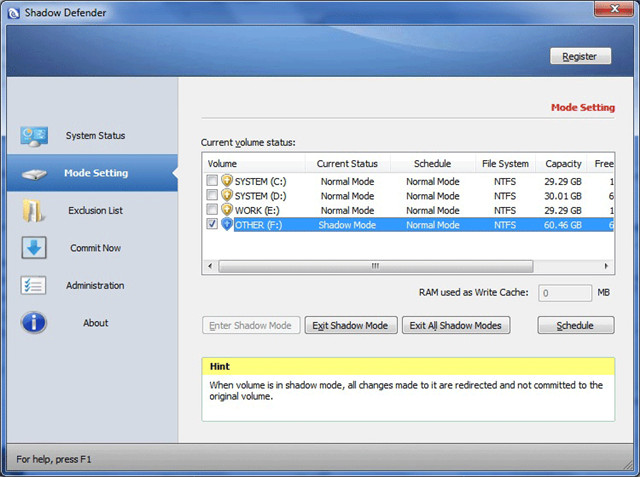This screenshot has height=477, width=640.
Task: Click the About info icon
Action: pos(33,323)
